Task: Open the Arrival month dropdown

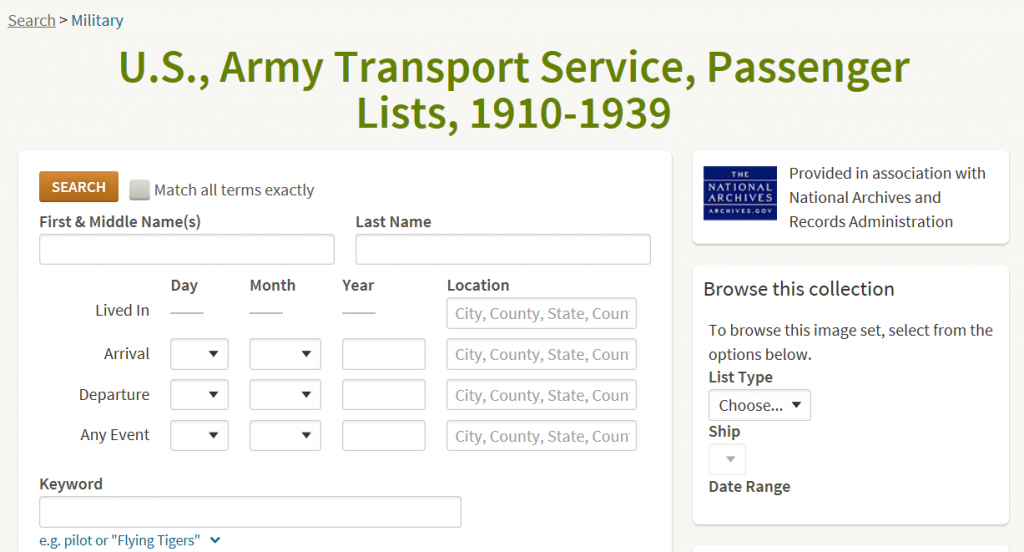Action: [285, 354]
